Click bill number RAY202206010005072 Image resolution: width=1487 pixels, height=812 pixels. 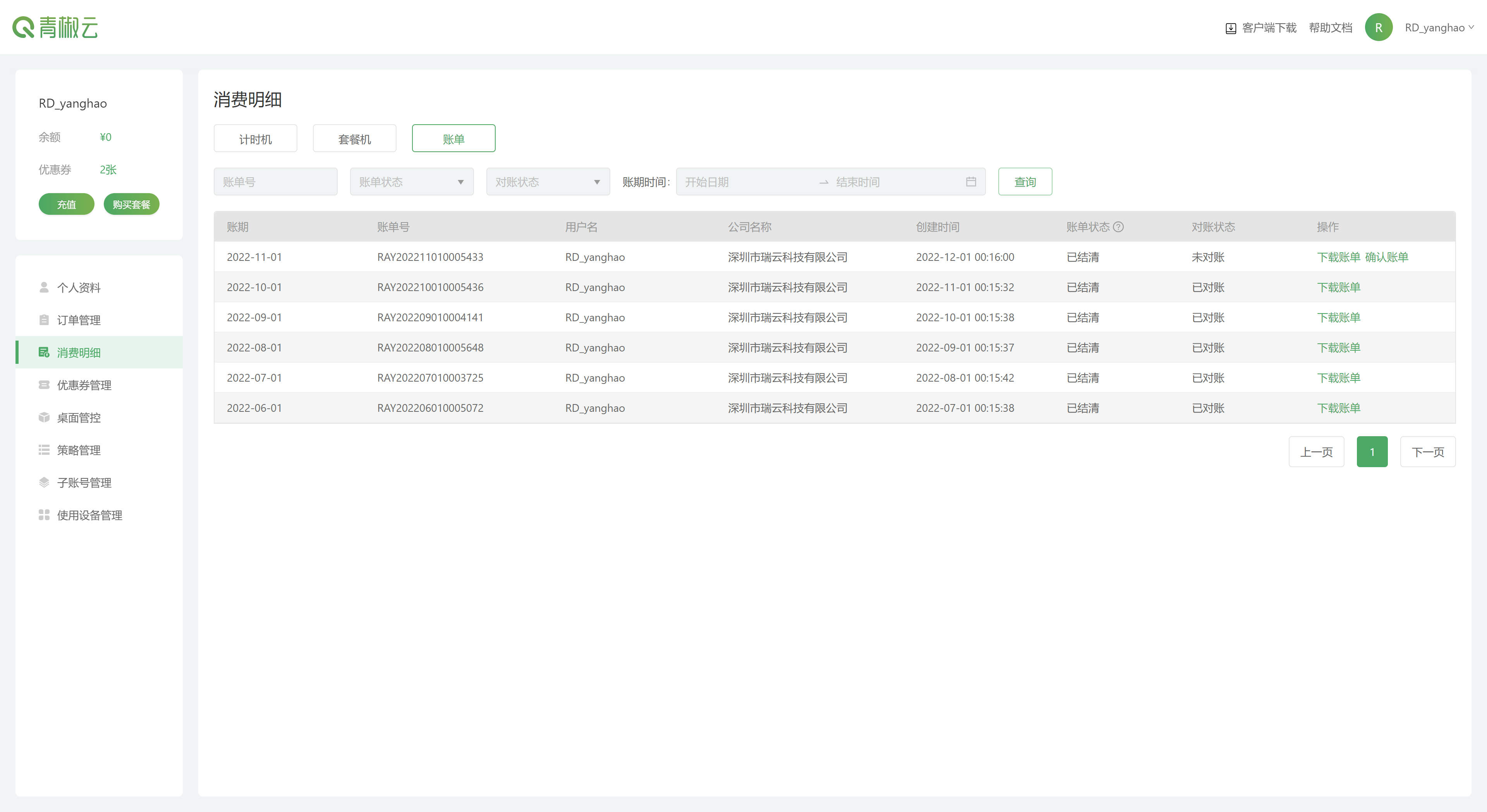[x=430, y=408]
